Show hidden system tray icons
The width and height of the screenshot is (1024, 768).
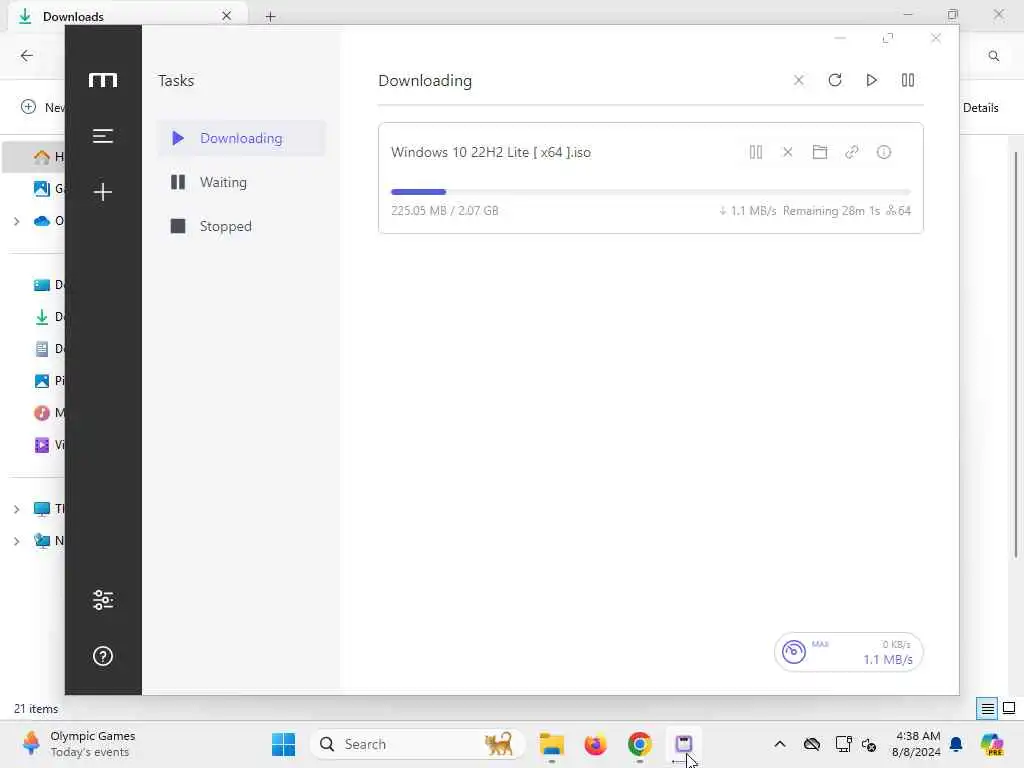pyautogui.click(x=780, y=744)
